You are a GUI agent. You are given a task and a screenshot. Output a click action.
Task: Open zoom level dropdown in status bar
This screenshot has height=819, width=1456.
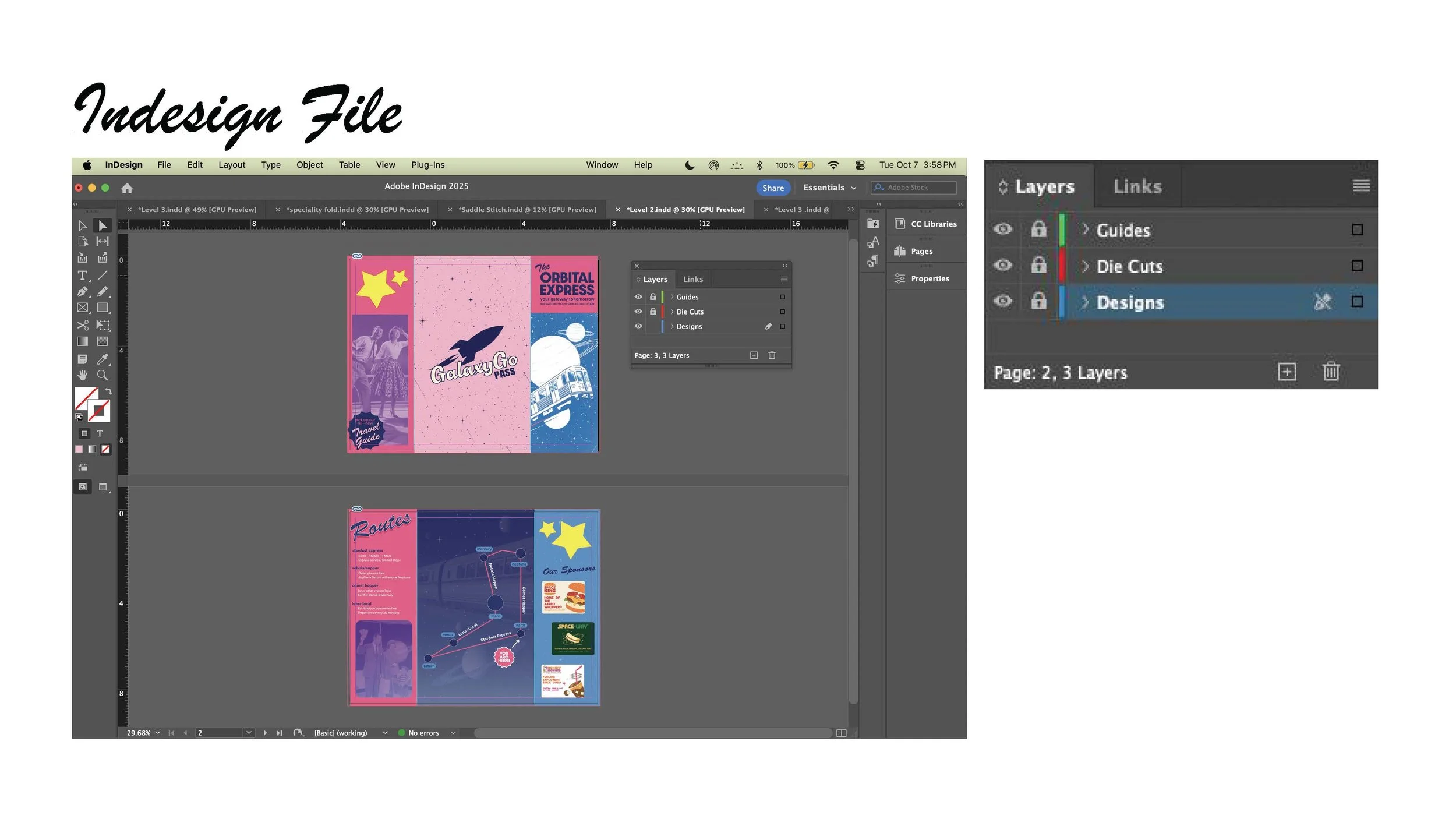[x=158, y=733]
